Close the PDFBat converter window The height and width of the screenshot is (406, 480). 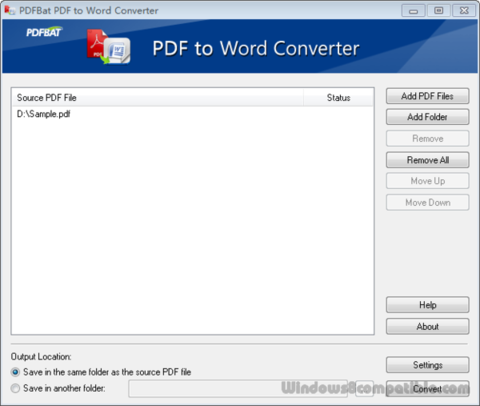click(x=464, y=11)
